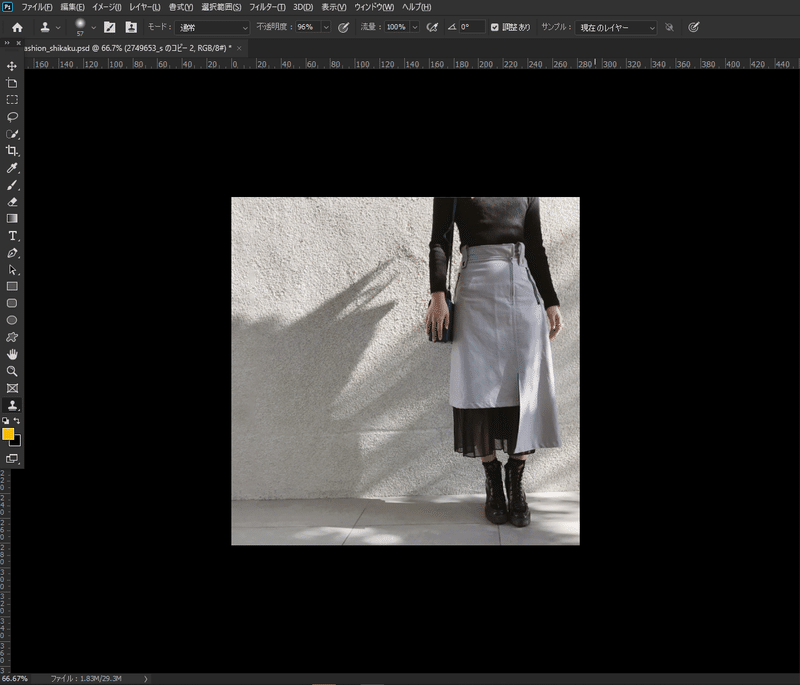Select the Eyedropper tool
Screen dimensions: 800x685
[x=12, y=168]
